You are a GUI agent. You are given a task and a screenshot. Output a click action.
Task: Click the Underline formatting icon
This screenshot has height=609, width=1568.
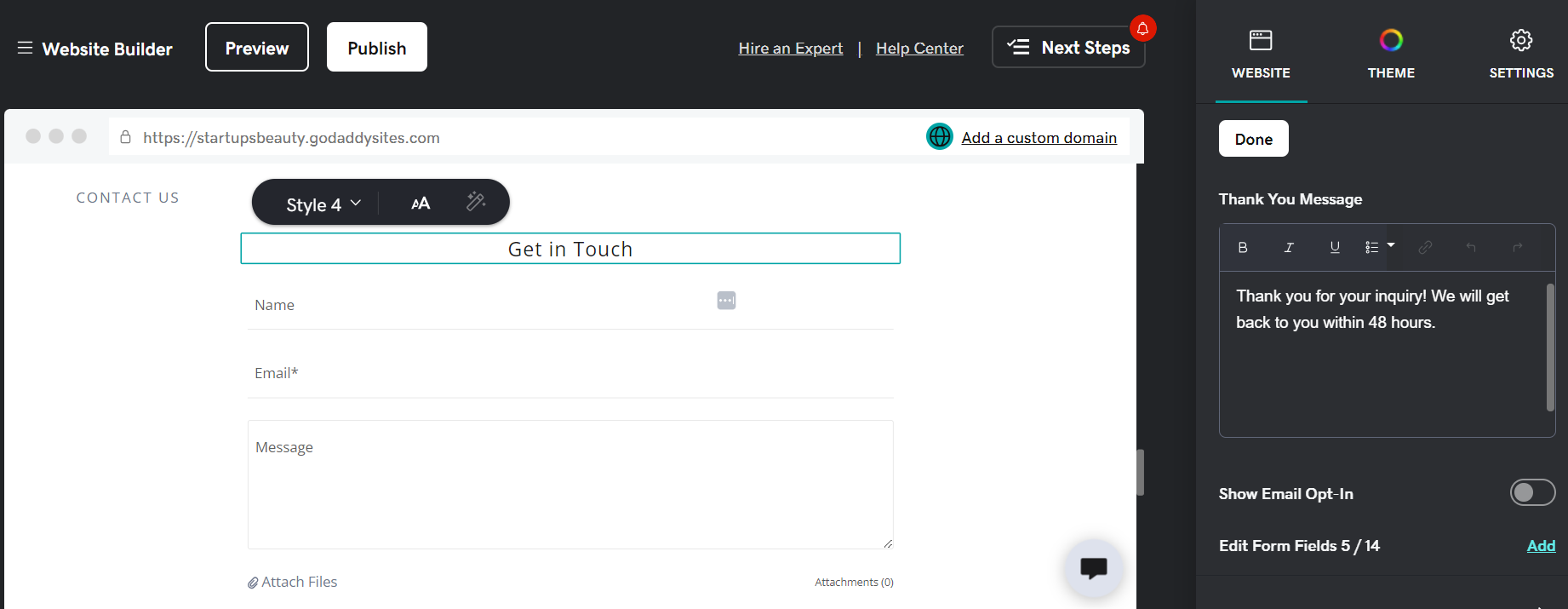[1335, 248]
